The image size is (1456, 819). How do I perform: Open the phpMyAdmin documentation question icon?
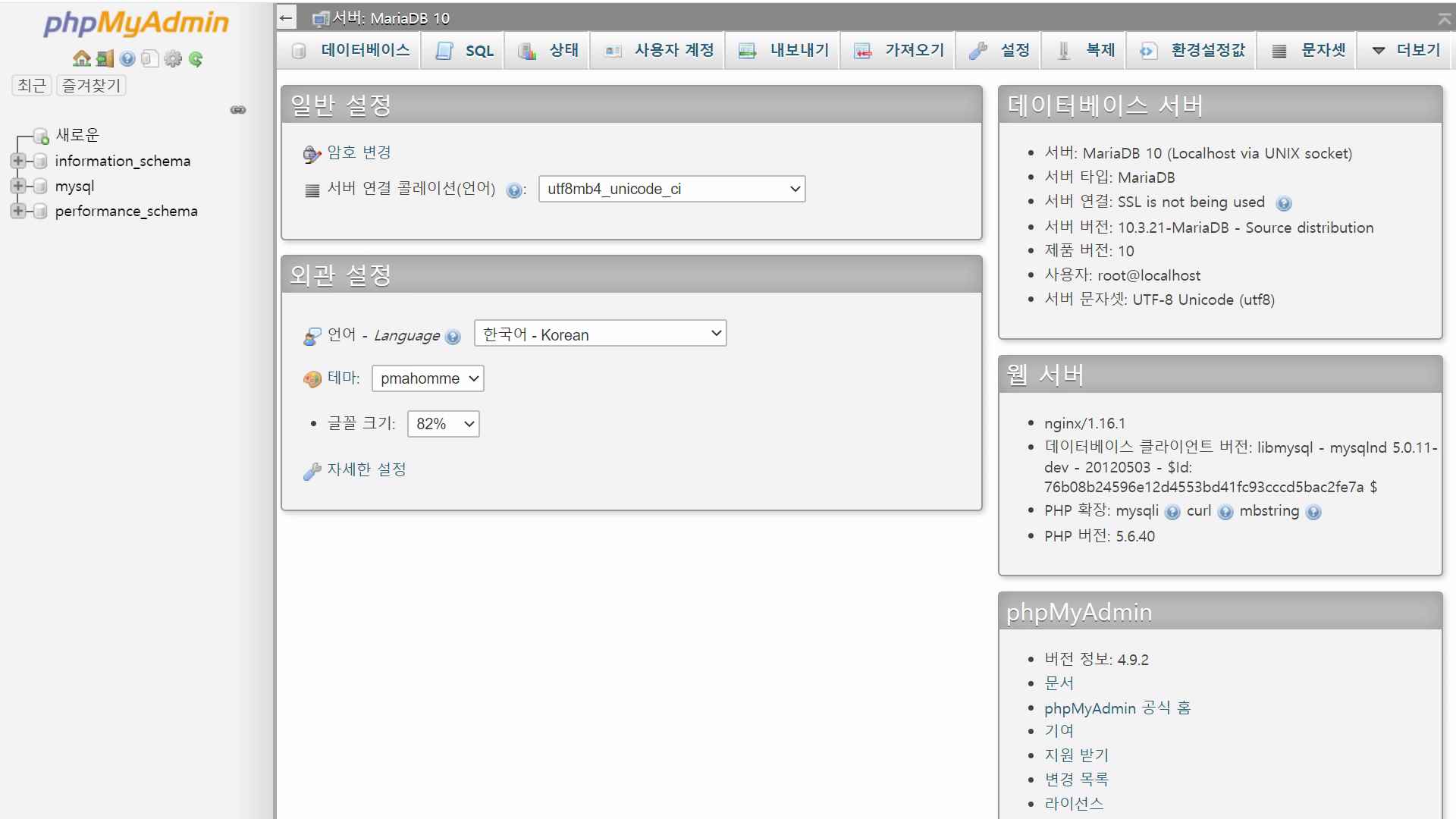pyautogui.click(x=127, y=58)
